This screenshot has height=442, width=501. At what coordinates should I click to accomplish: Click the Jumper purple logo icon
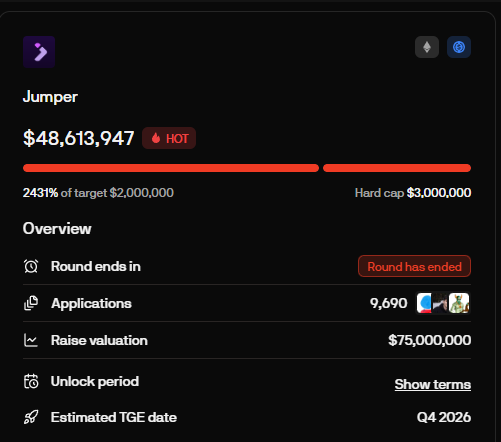39,52
